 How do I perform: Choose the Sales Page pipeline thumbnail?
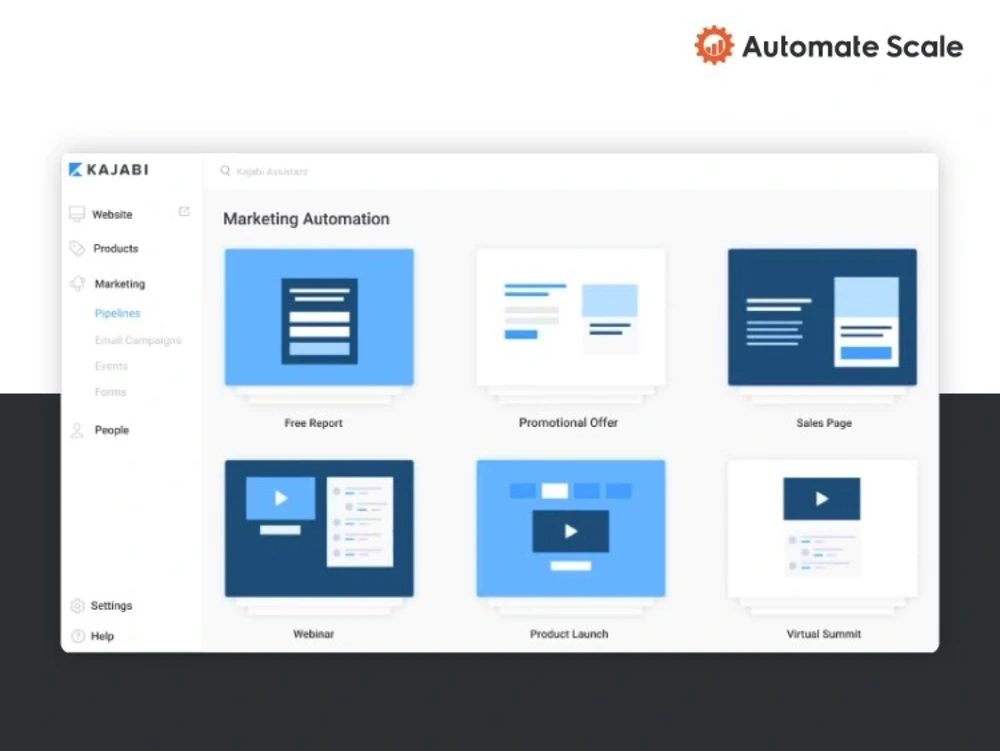[822, 317]
